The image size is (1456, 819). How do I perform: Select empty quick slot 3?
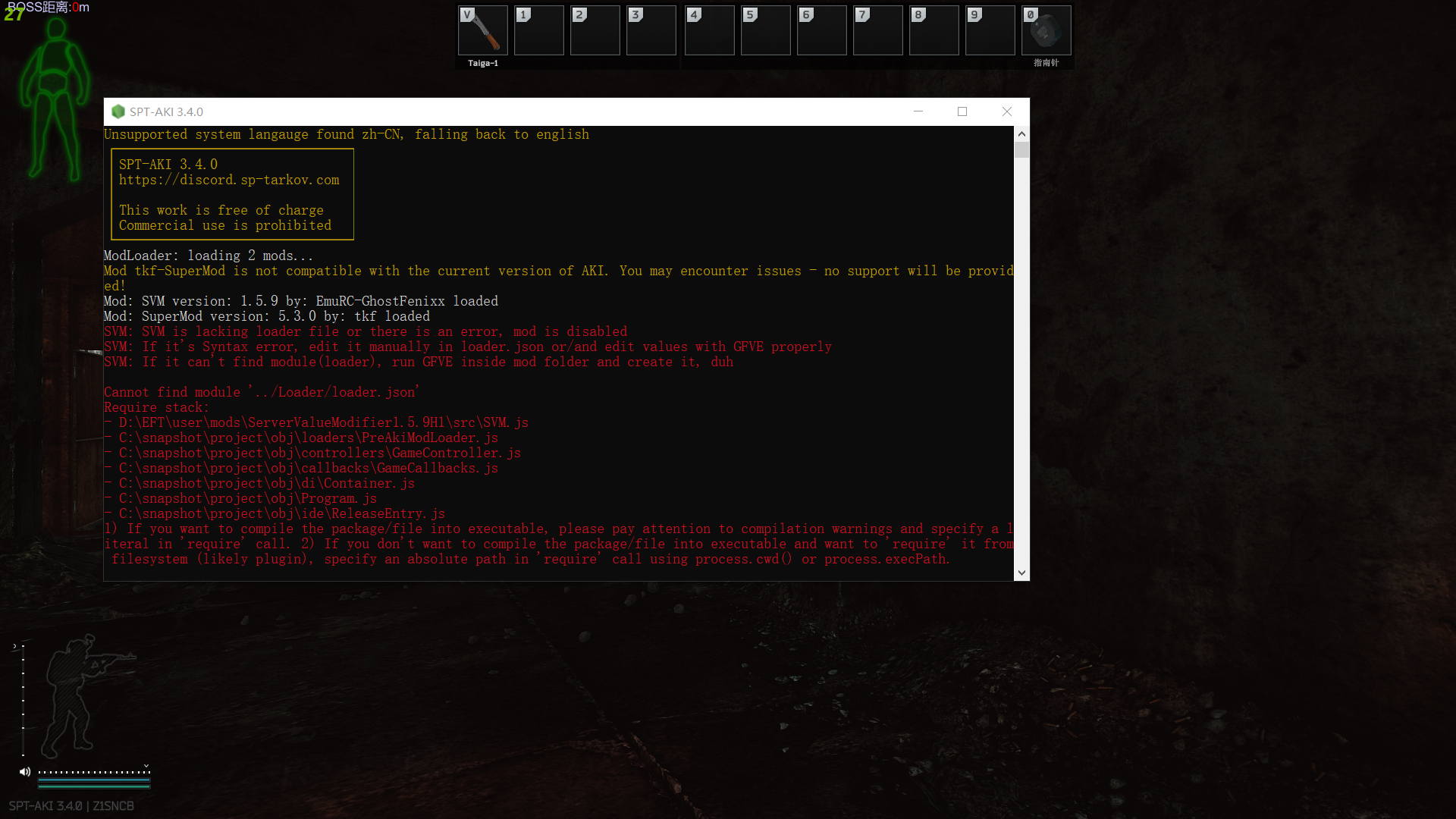click(x=651, y=31)
